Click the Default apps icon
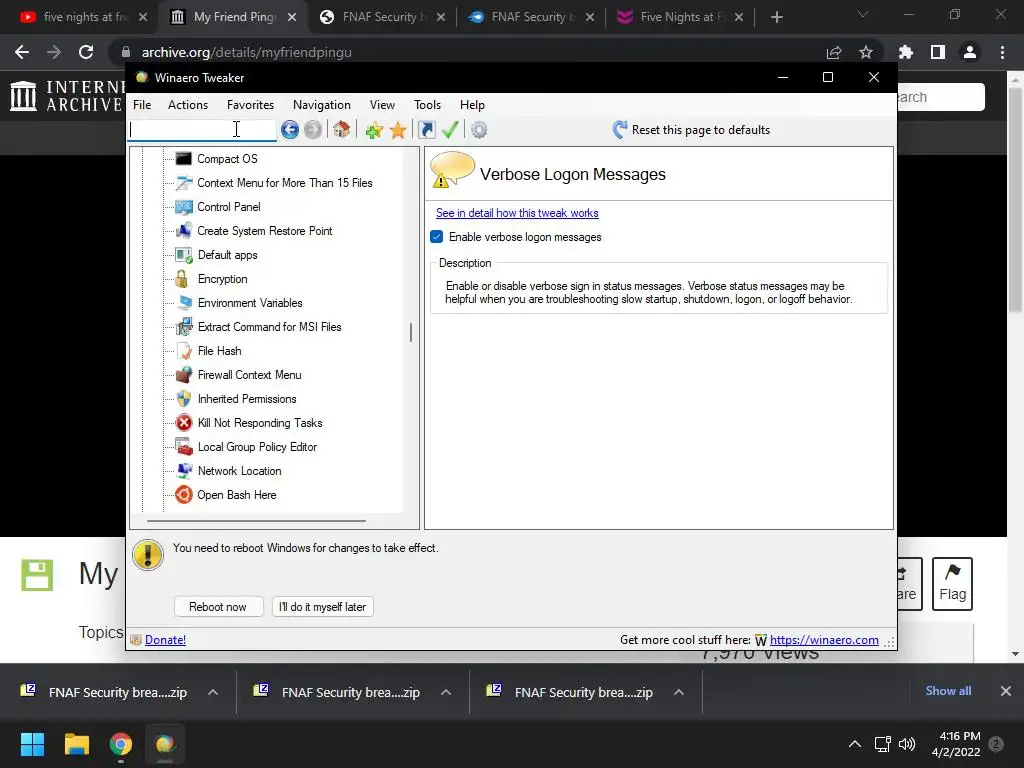This screenshot has width=1024, height=768. point(184,255)
